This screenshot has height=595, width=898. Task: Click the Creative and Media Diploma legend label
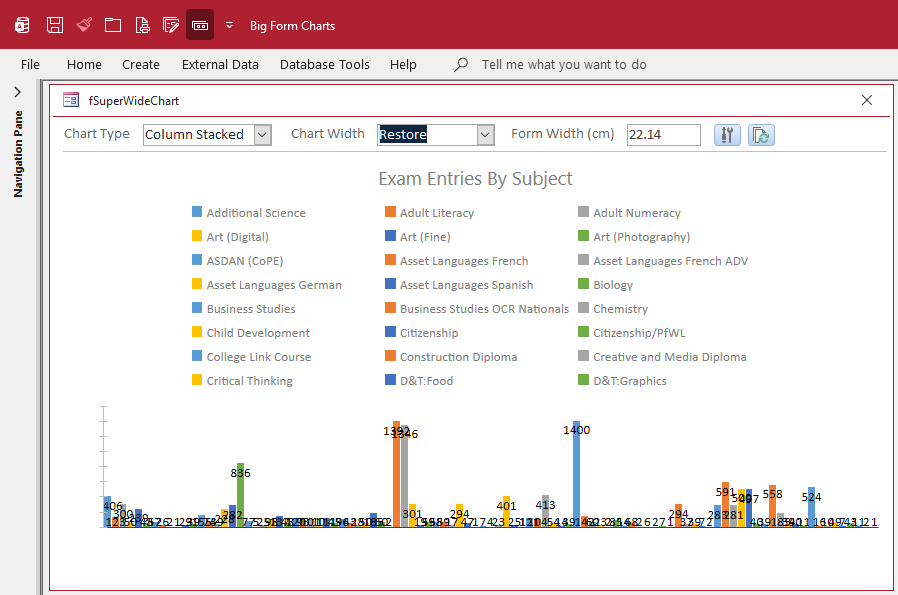point(670,357)
